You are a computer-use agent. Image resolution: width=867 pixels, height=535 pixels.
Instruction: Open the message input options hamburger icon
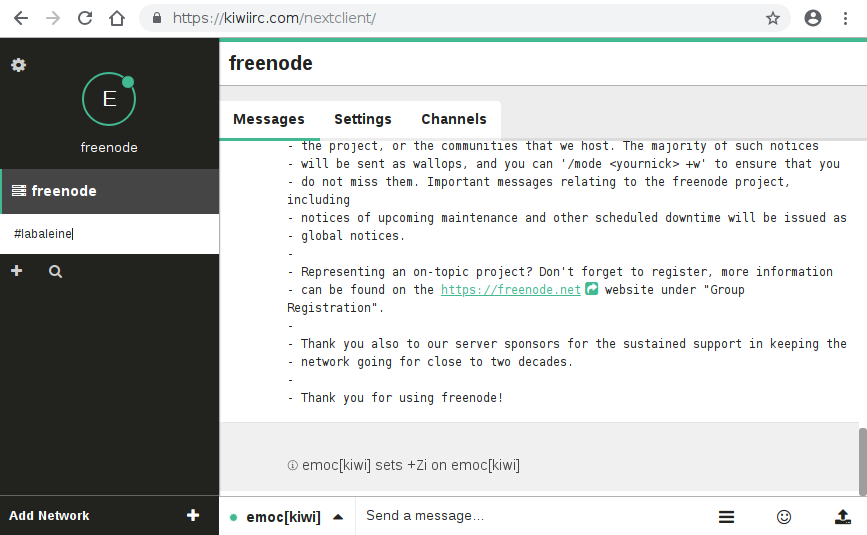pyautogui.click(x=727, y=517)
